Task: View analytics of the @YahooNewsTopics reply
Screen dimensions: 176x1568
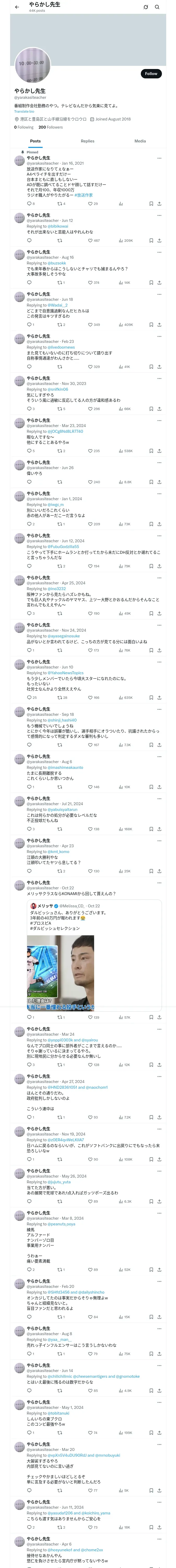Action: 122,697
